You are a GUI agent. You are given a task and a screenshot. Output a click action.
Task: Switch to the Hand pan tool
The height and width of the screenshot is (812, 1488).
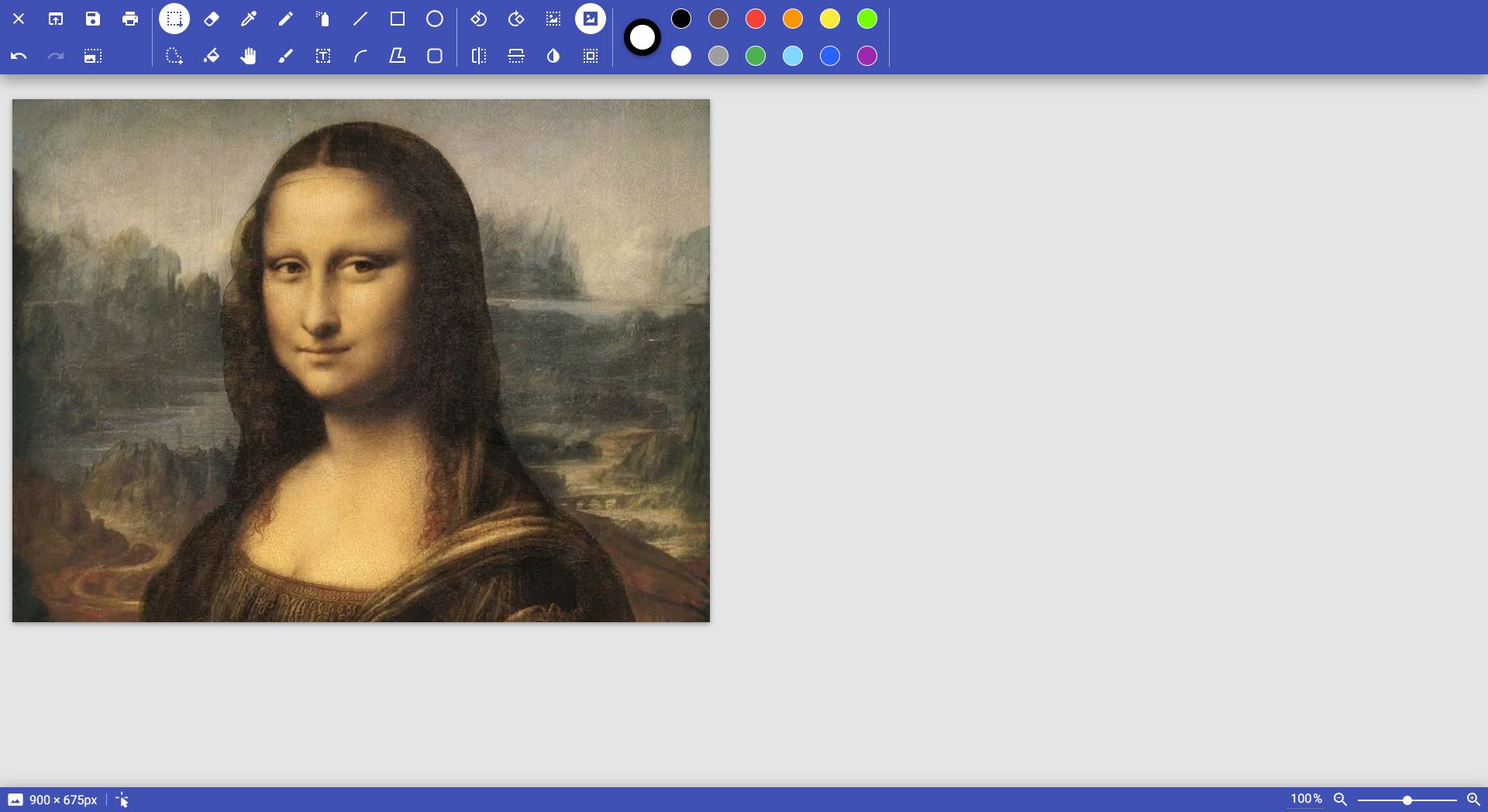pyautogui.click(x=249, y=56)
